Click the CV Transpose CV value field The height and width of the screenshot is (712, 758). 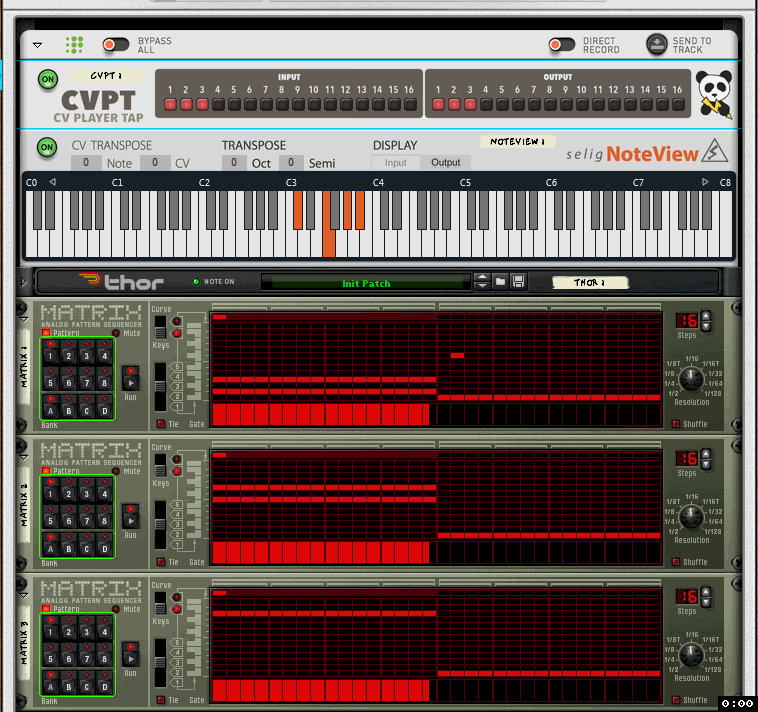tap(155, 163)
